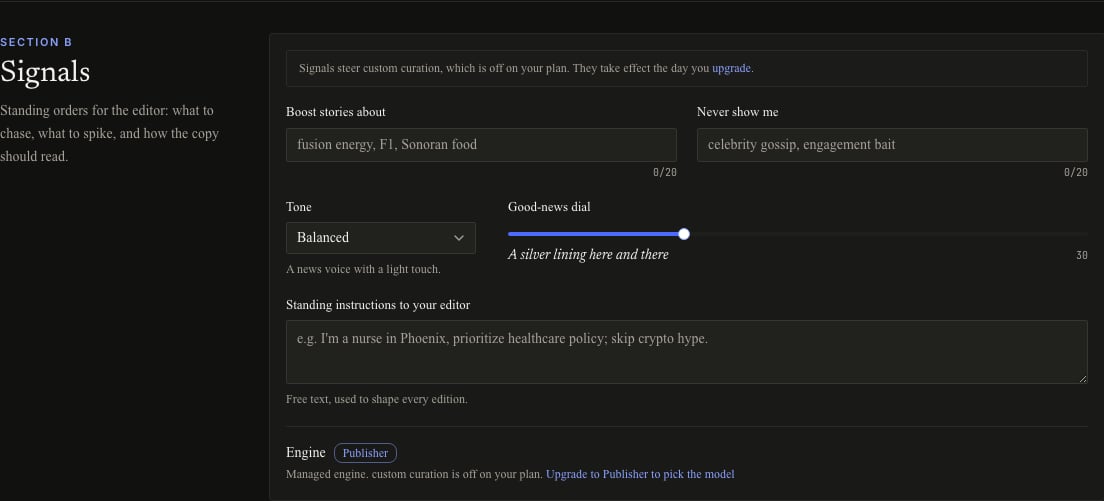Image resolution: width=1104 pixels, height=501 pixels.
Task: Click the 'Engine' label
Action: pyautogui.click(x=306, y=452)
